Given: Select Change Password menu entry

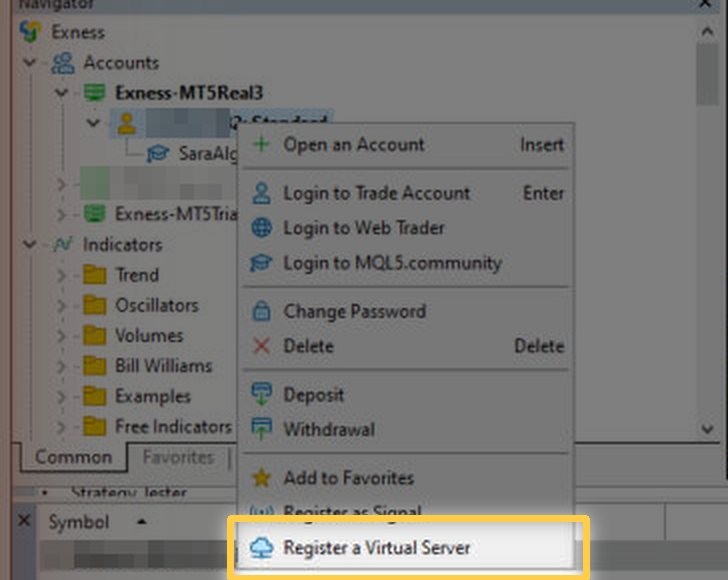Looking at the screenshot, I should click(x=407, y=311).
